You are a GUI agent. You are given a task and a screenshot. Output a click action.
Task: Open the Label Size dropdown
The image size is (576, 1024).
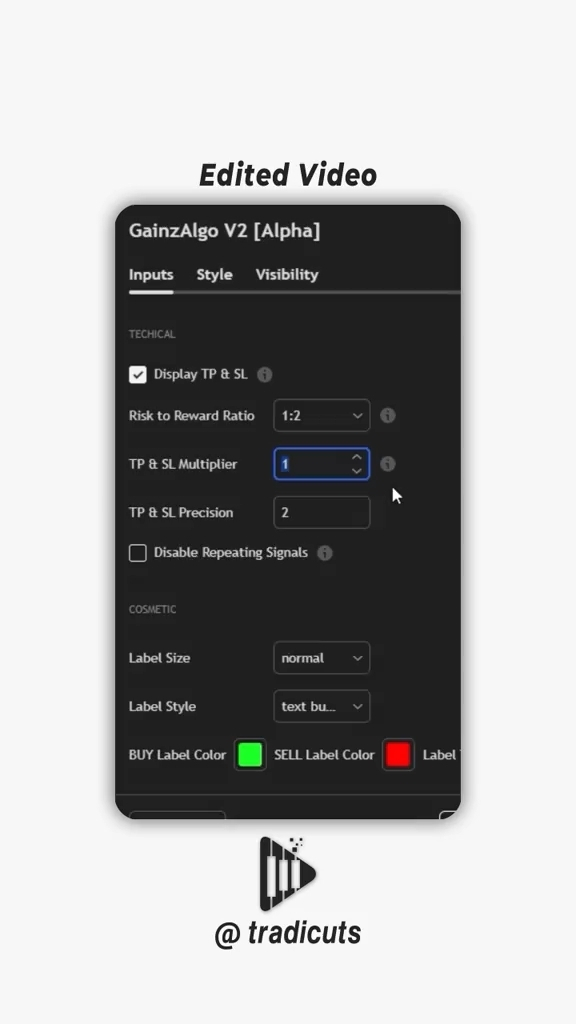tap(321, 658)
